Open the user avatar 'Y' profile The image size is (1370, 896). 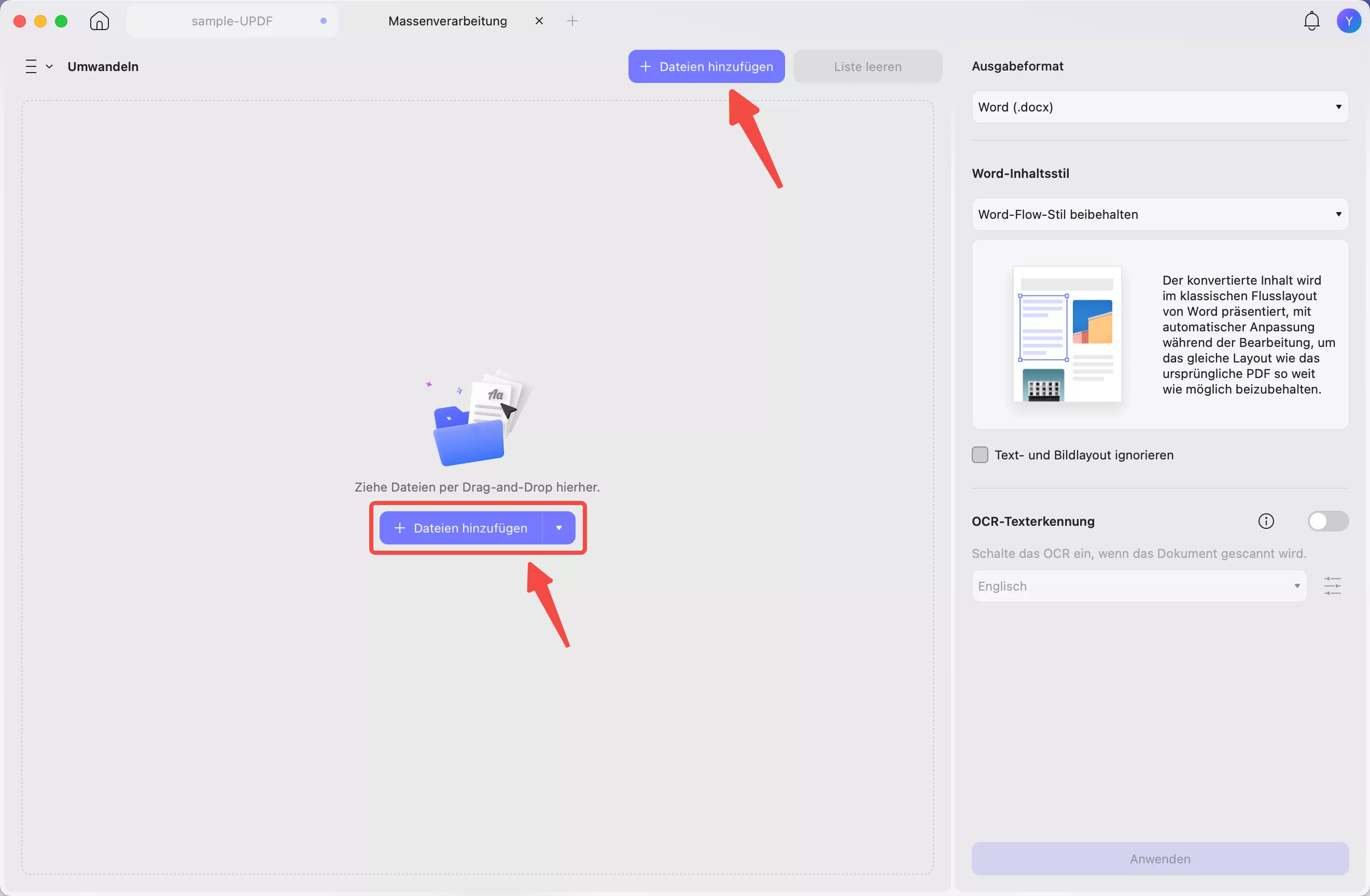[x=1348, y=21]
